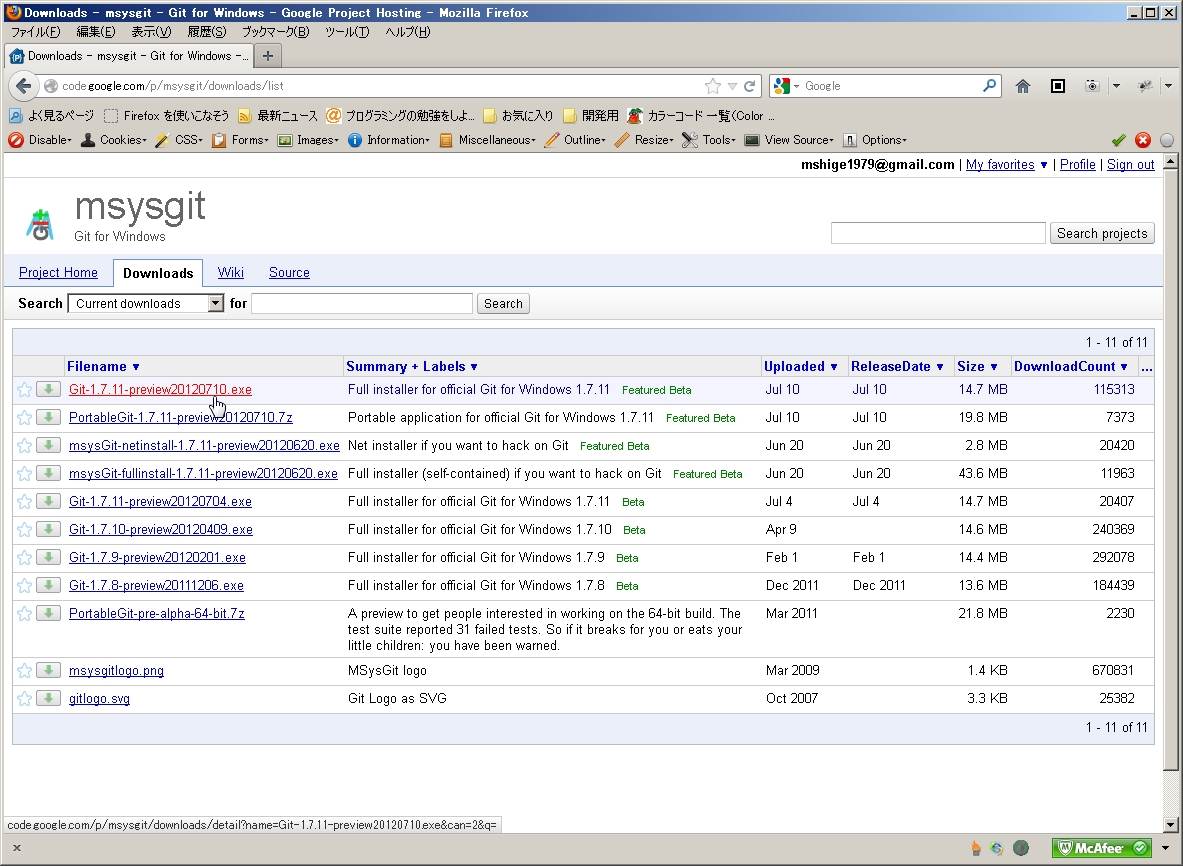Viewport: 1183px width, 866px height.
Task: Click the project search input field
Action: click(938, 233)
